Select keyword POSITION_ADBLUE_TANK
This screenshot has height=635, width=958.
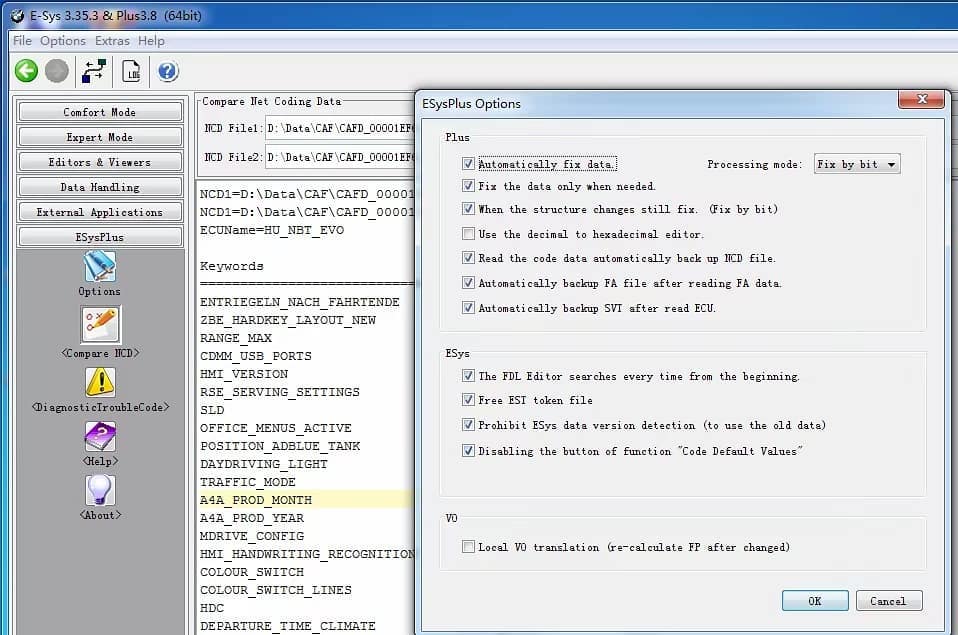280,446
